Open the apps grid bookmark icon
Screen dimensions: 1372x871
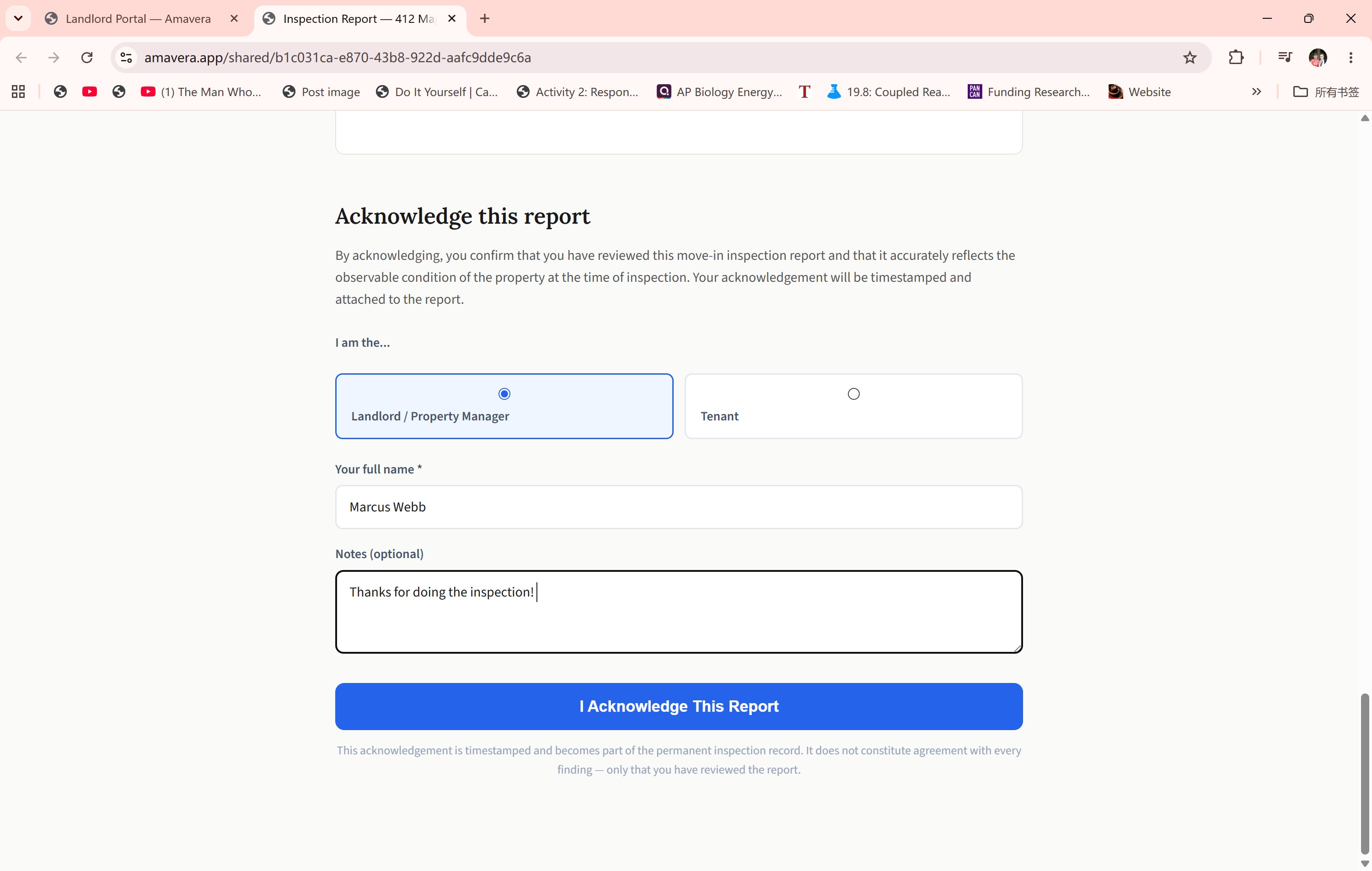[x=18, y=92]
